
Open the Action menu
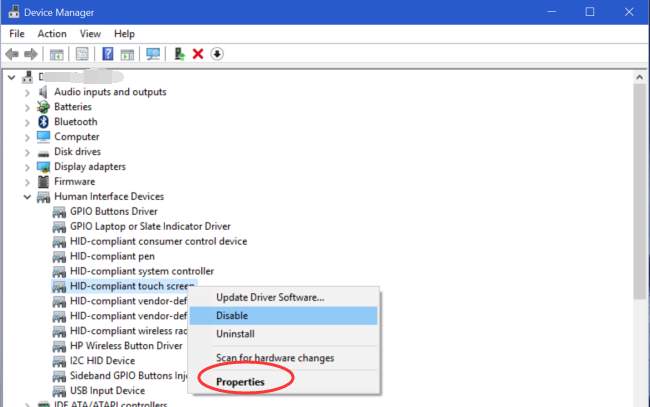coord(52,34)
